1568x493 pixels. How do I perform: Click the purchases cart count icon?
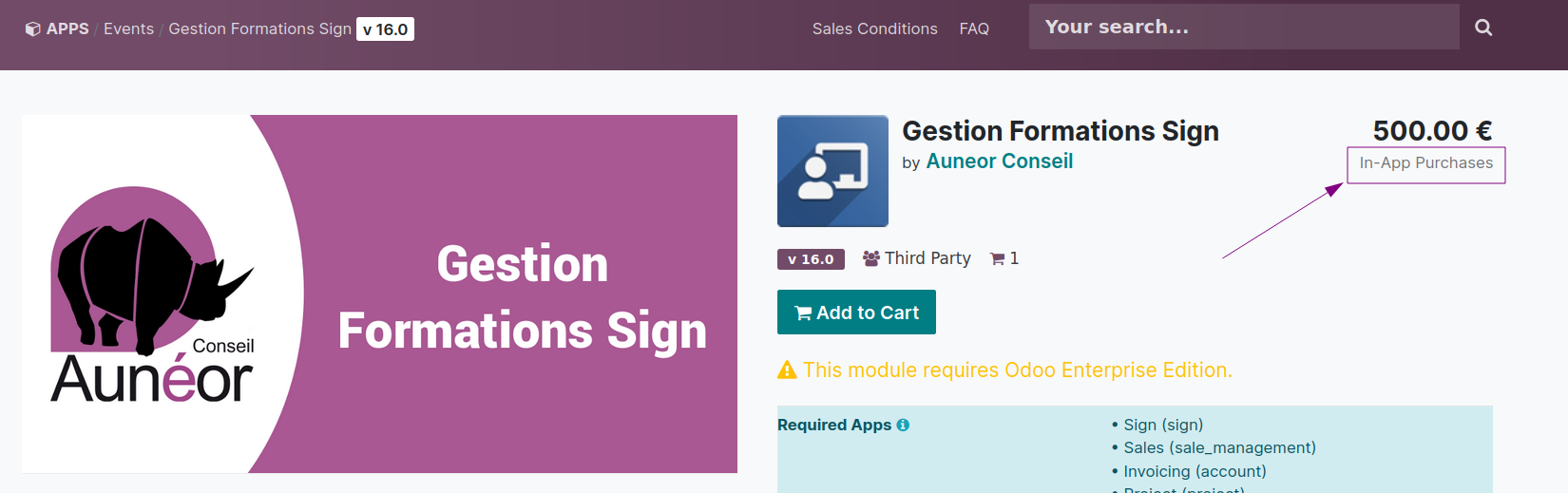(x=997, y=258)
